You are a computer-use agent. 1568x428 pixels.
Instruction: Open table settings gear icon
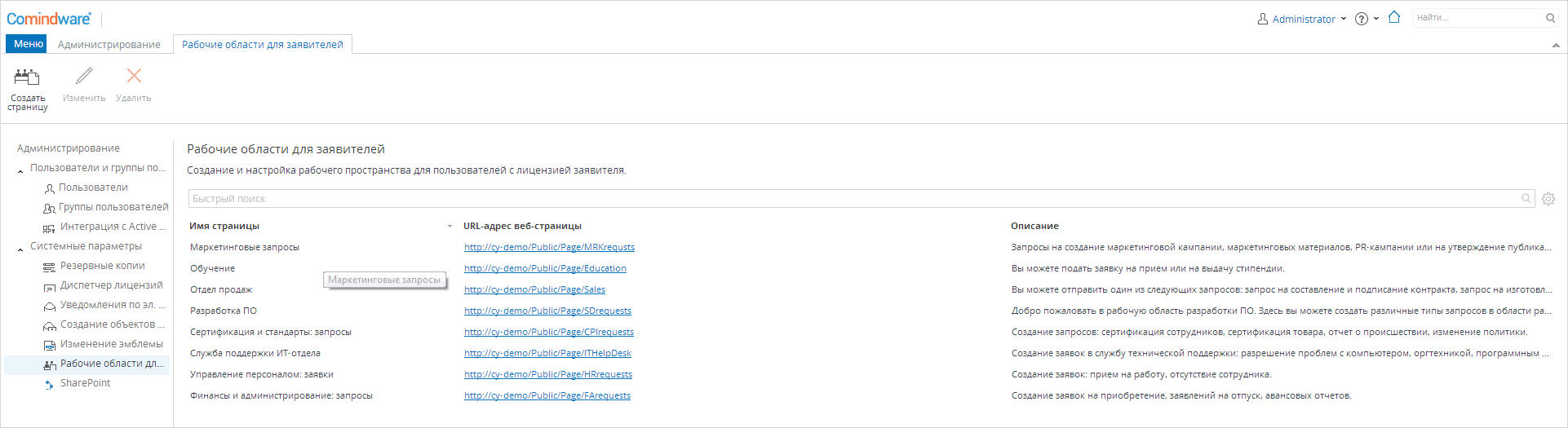(x=1548, y=199)
